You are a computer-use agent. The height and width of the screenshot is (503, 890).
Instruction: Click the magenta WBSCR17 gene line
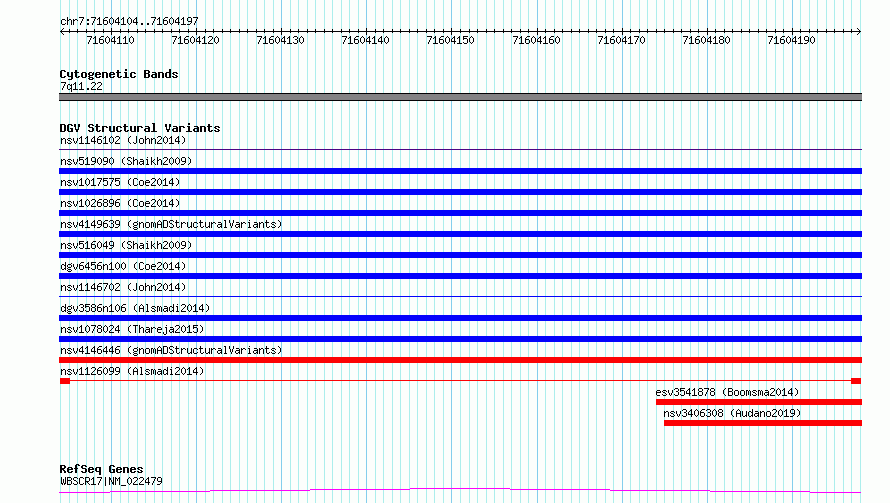point(460,491)
